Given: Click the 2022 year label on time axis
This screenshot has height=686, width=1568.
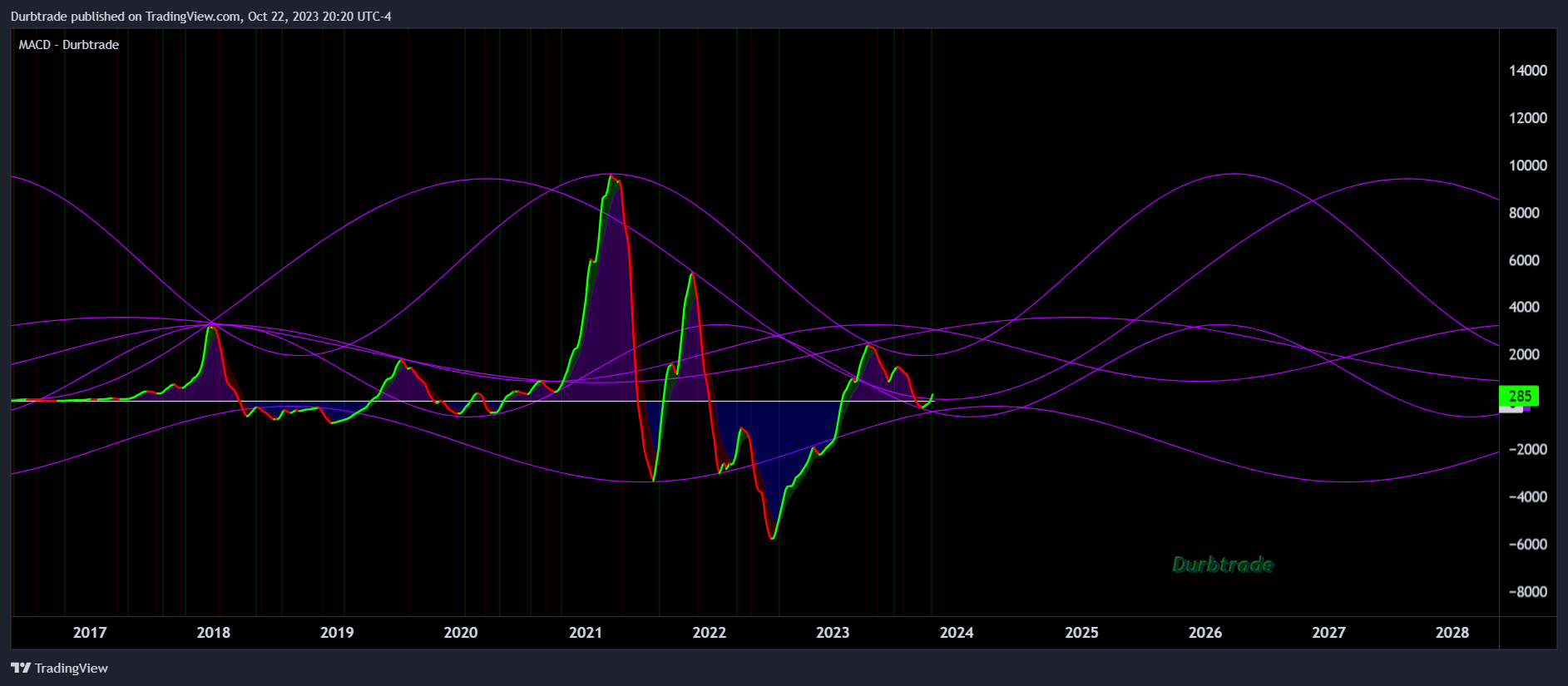Looking at the screenshot, I should (x=710, y=633).
